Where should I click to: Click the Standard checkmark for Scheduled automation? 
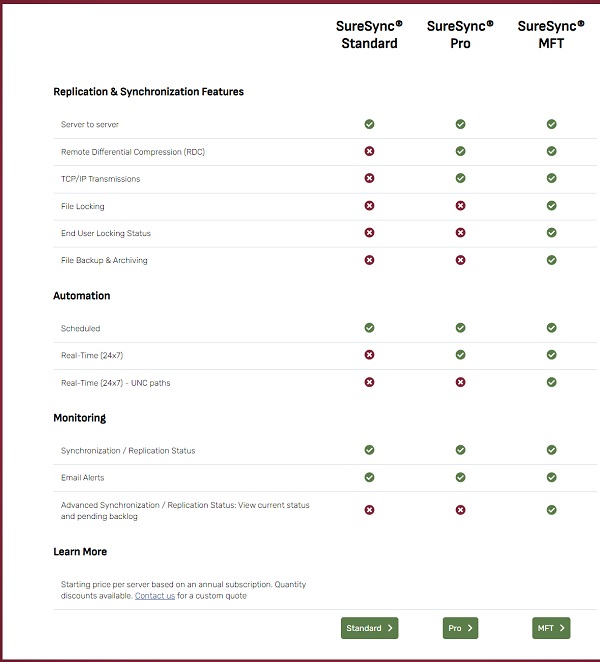point(369,328)
